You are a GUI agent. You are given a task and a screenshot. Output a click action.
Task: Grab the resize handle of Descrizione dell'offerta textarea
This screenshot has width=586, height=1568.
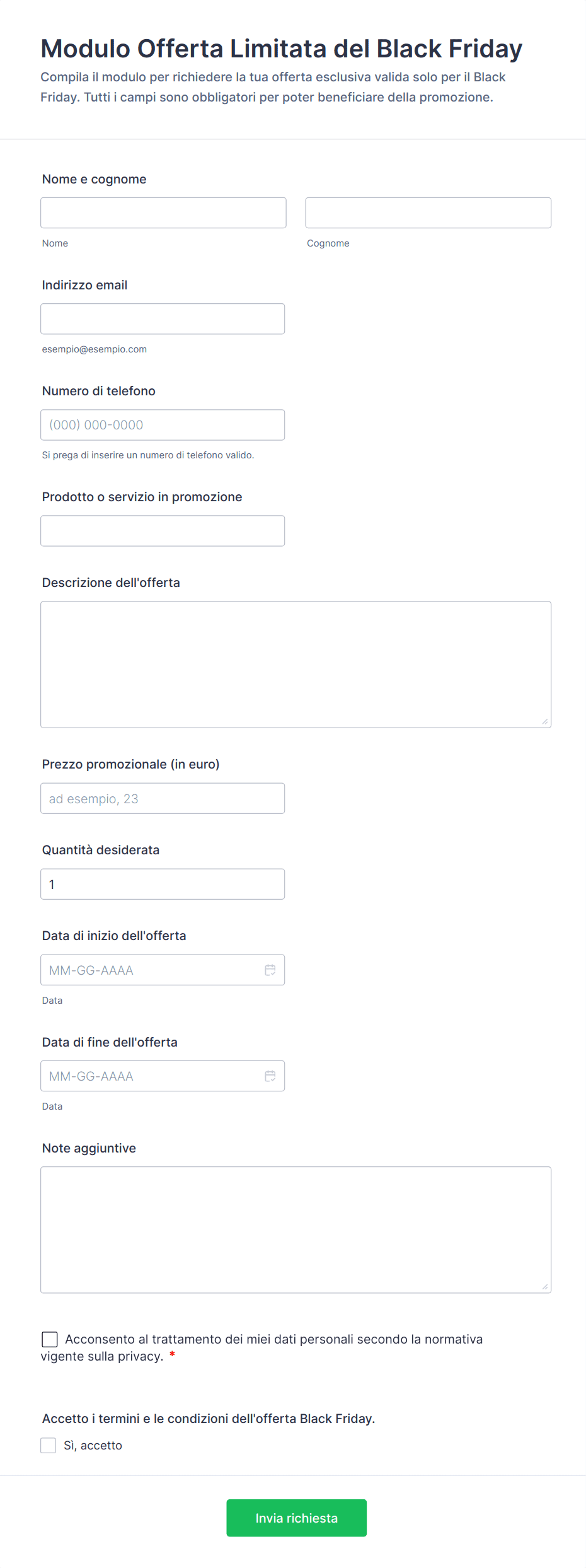tap(545, 721)
